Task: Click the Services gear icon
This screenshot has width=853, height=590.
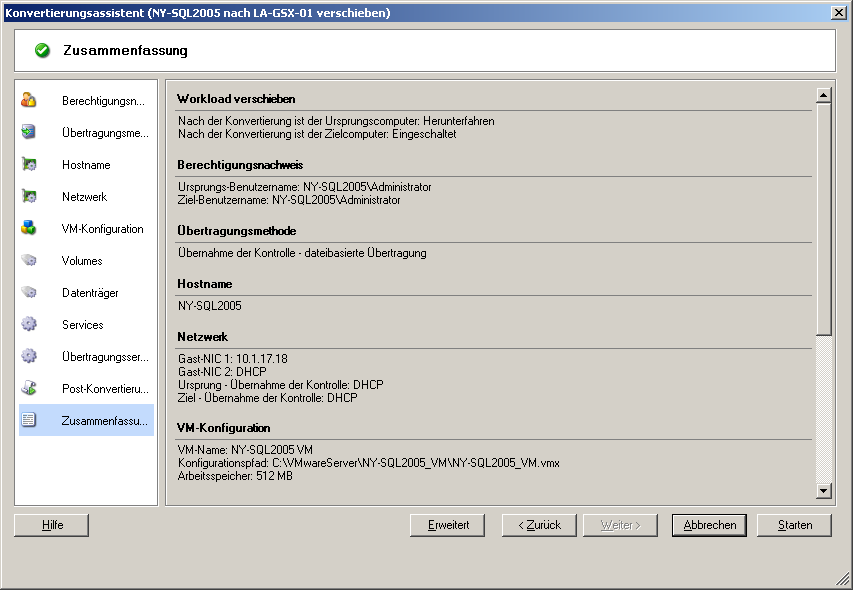Action: (x=29, y=324)
